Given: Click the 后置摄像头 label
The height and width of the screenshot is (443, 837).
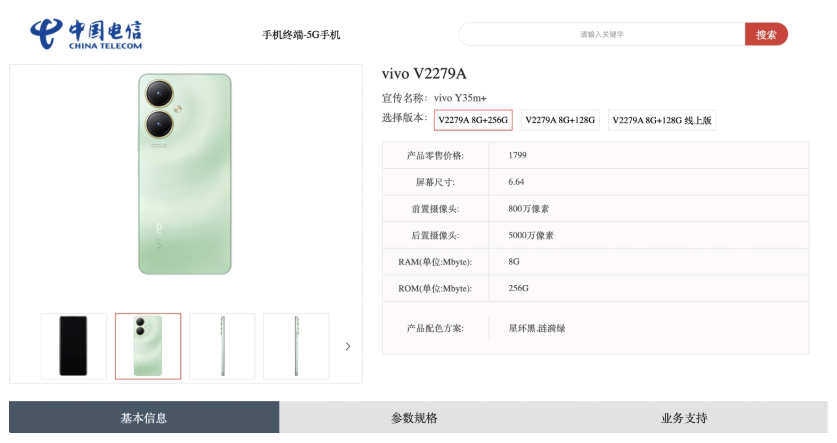Looking at the screenshot, I should click(435, 235).
